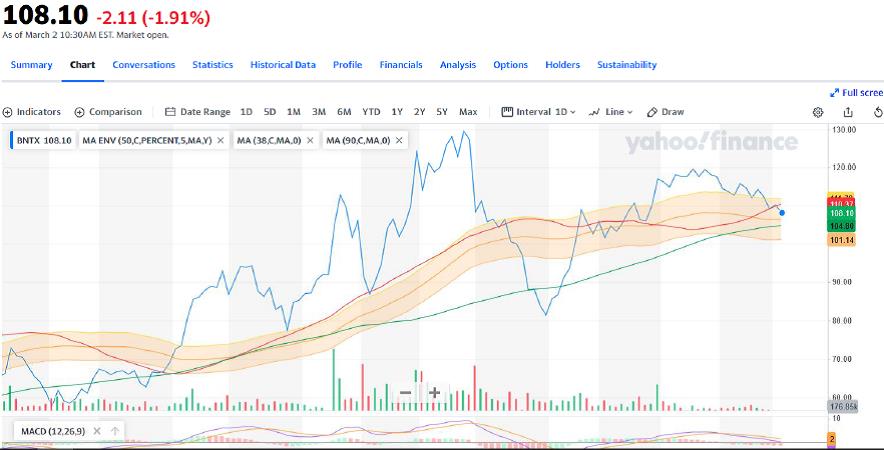Open chart settings gear icon
884x450 pixels.
pyautogui.click(x=818, y=112)
